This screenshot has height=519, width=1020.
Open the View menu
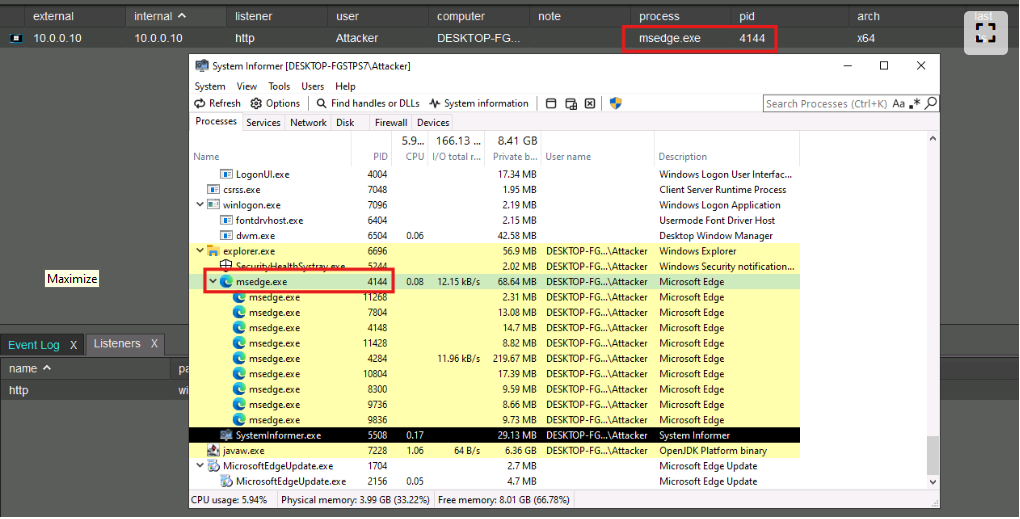click(247, 86)
